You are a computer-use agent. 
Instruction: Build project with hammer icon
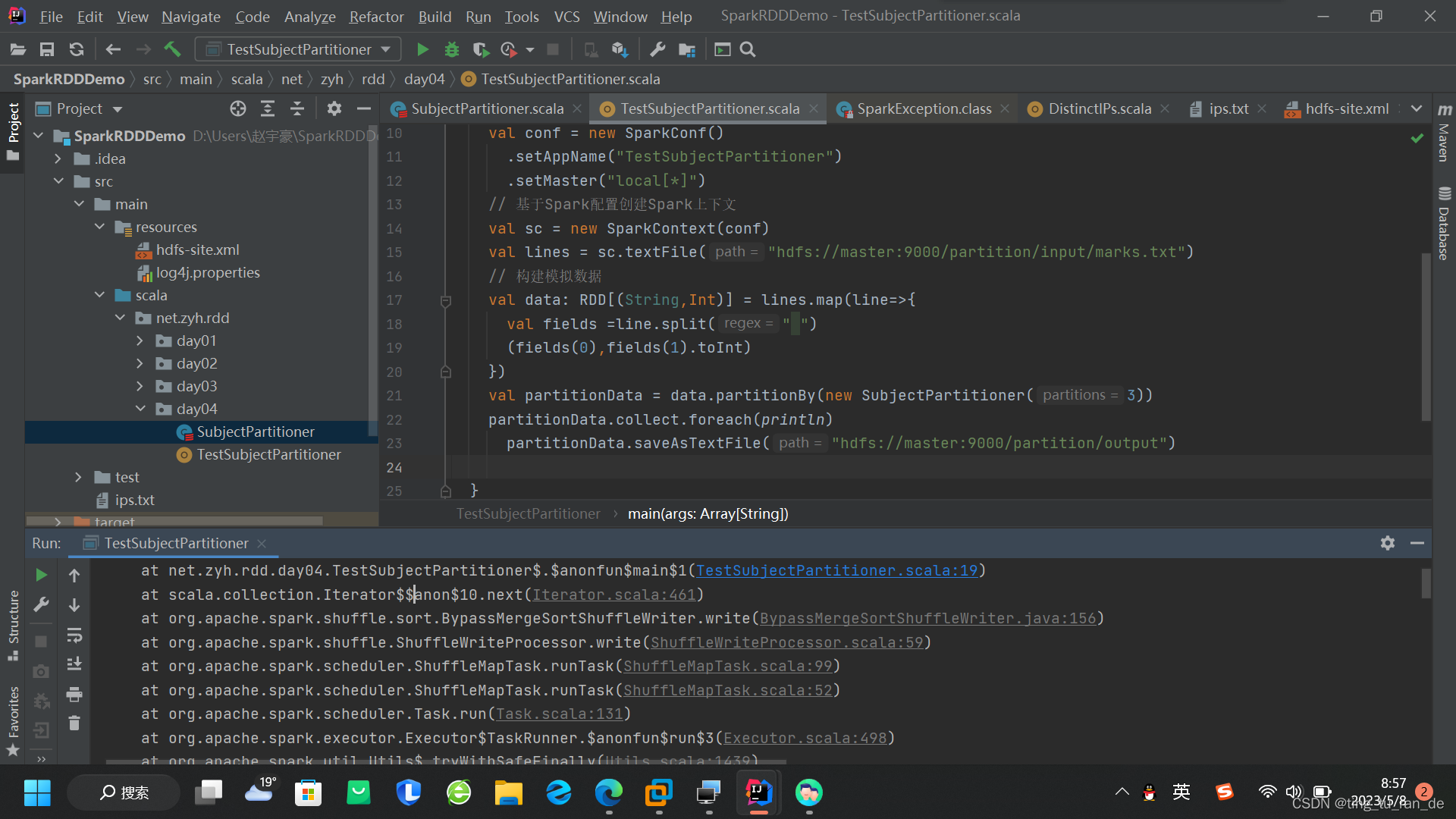pyautogui.click(x=172, y=49)
